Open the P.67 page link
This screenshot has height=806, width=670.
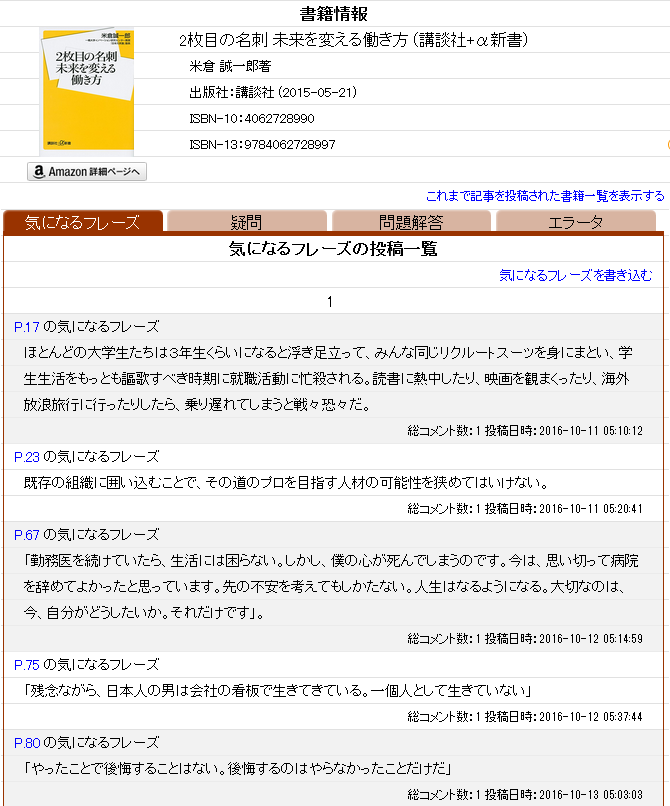pos(27,535)
